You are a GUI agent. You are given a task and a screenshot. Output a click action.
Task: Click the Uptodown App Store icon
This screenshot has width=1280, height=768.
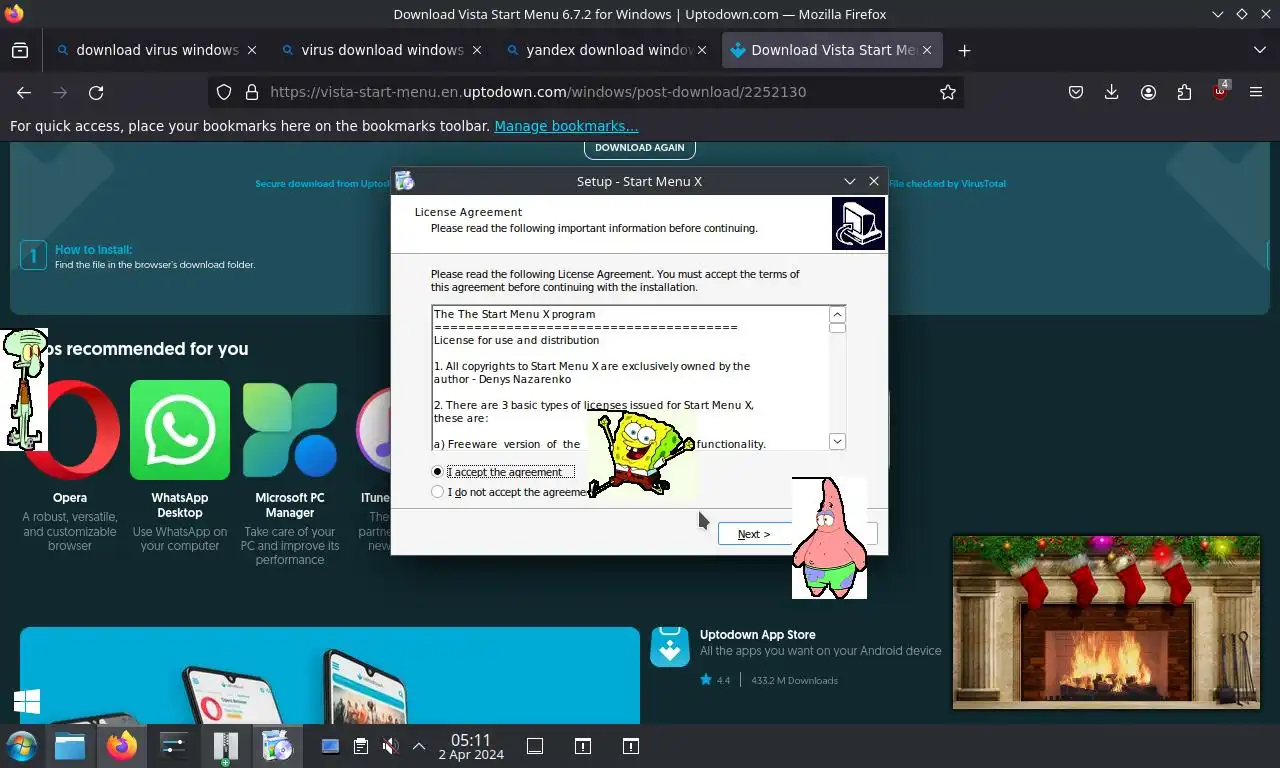[x=670, y=646]
